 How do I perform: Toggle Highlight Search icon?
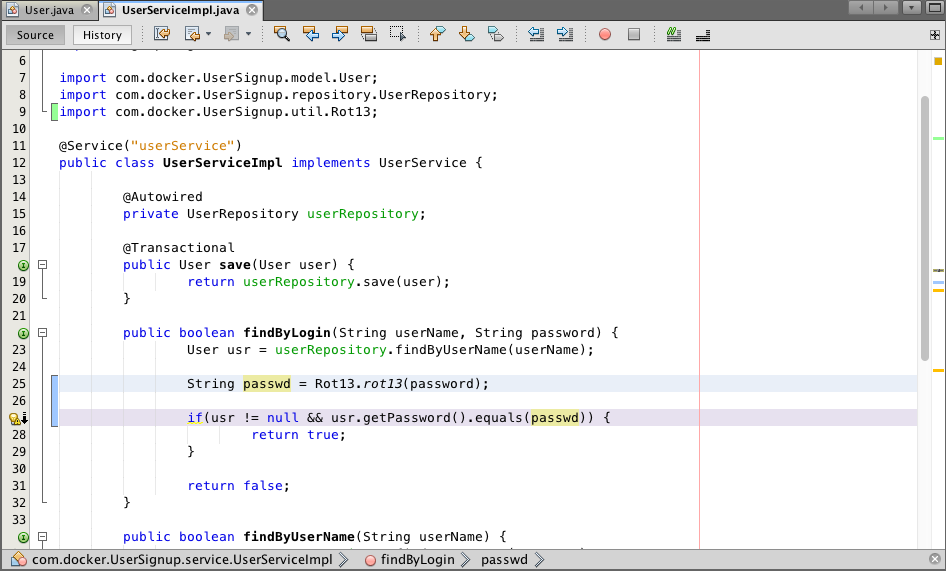[369, 34]
